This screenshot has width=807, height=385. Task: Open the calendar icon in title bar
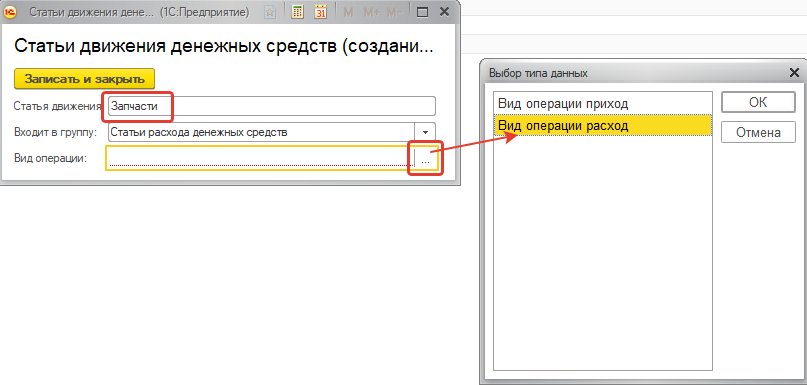click(x=321, y=12)
